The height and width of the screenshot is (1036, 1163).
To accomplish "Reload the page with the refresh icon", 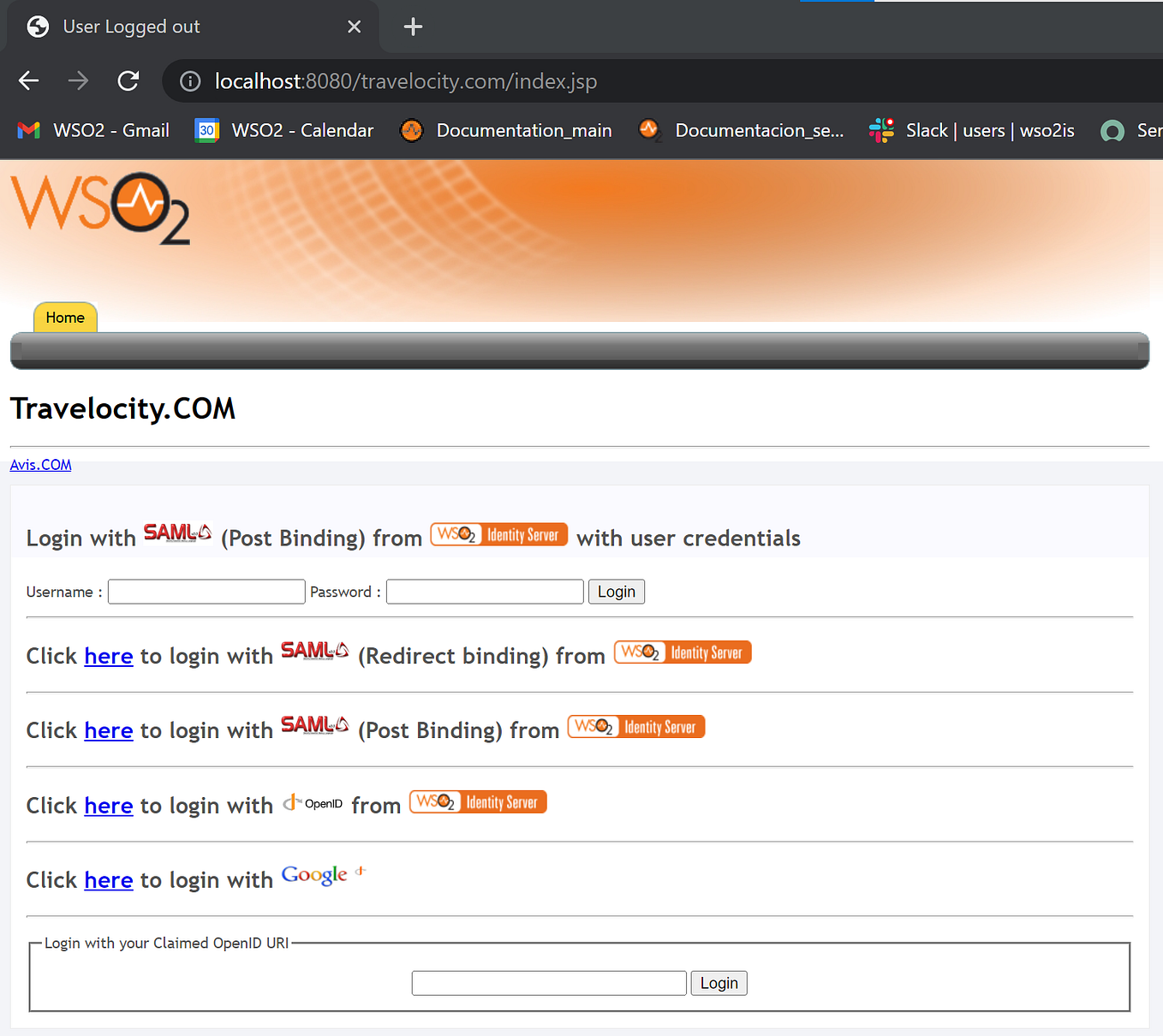I will pos(128,80).
